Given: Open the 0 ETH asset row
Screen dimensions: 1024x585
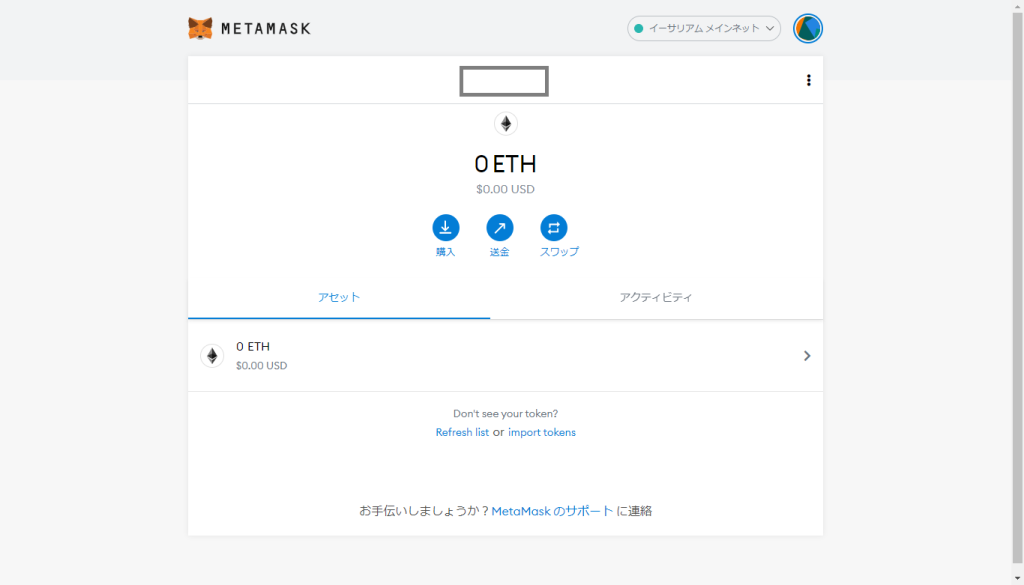Looking at the screenshot, I should [x=505, y=356].
